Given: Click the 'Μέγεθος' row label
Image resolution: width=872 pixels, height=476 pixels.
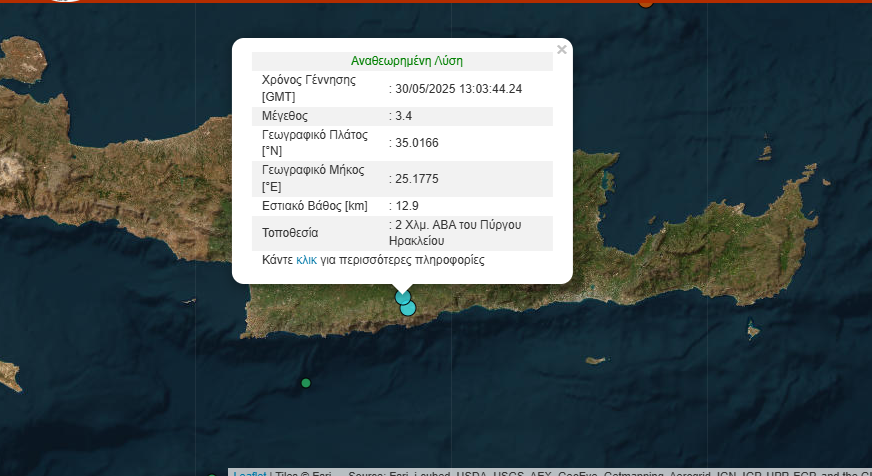Looking at the screenshot, I should tap(285, 116).
